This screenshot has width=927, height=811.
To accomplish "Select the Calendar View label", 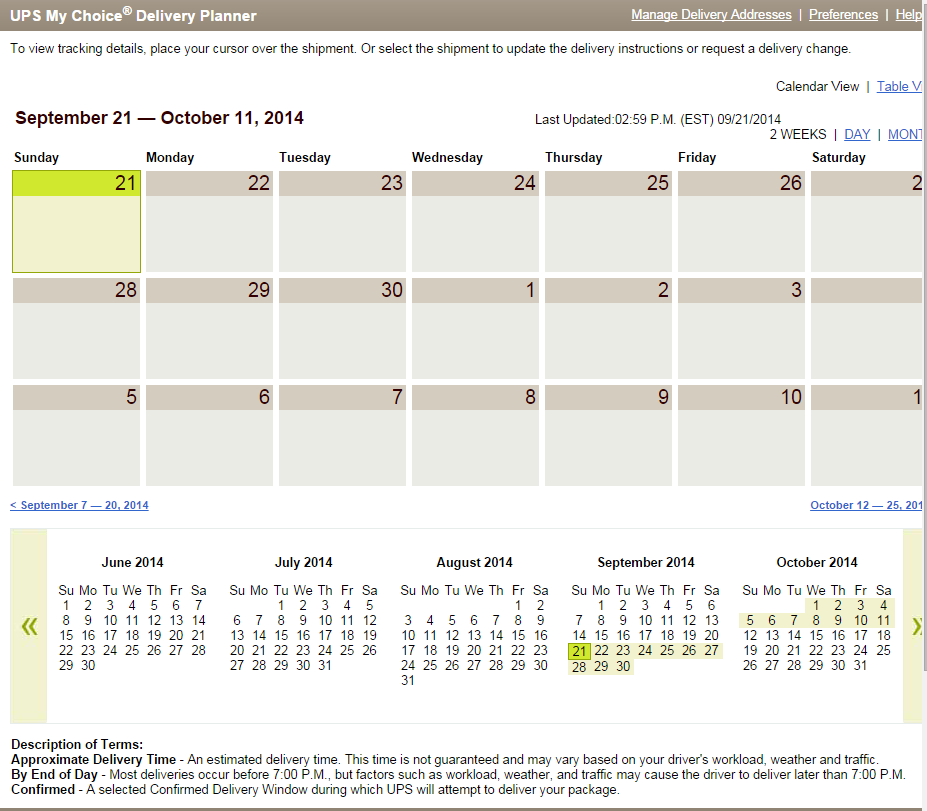I will pyautogui.click(x=817, y=86).
